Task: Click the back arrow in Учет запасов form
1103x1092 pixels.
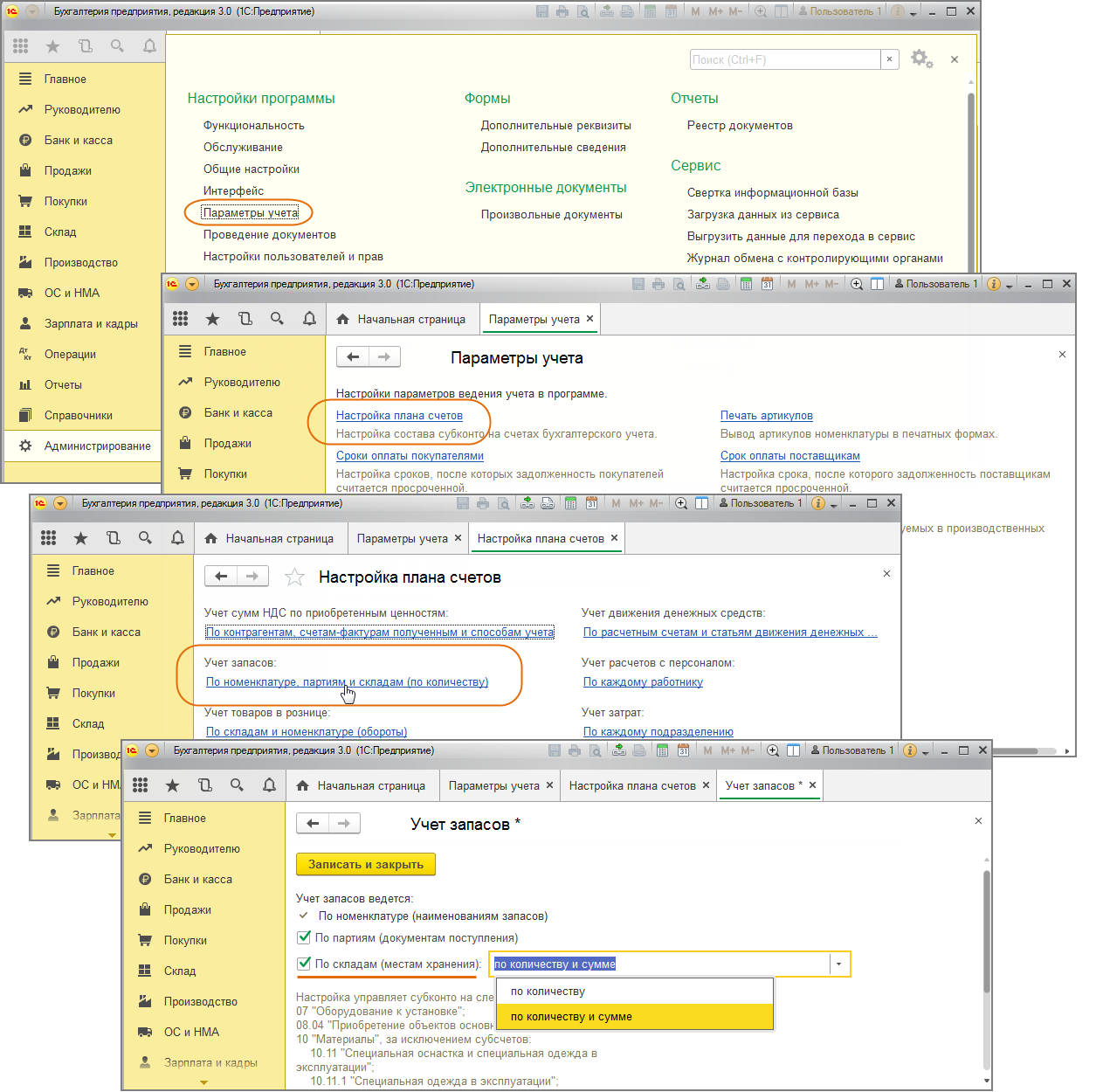Action: pos(313,823)
